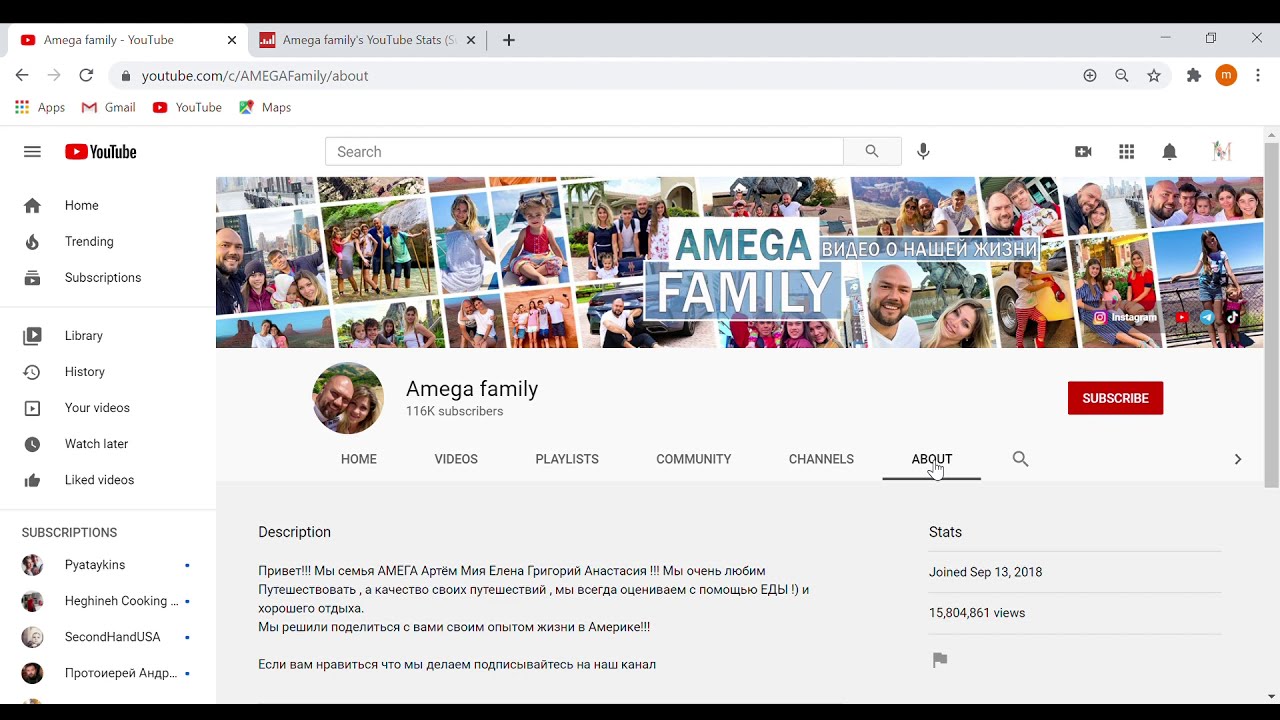Go to Home in sidebar
This screenshot has width=1280, height=720.
(108, 206)
